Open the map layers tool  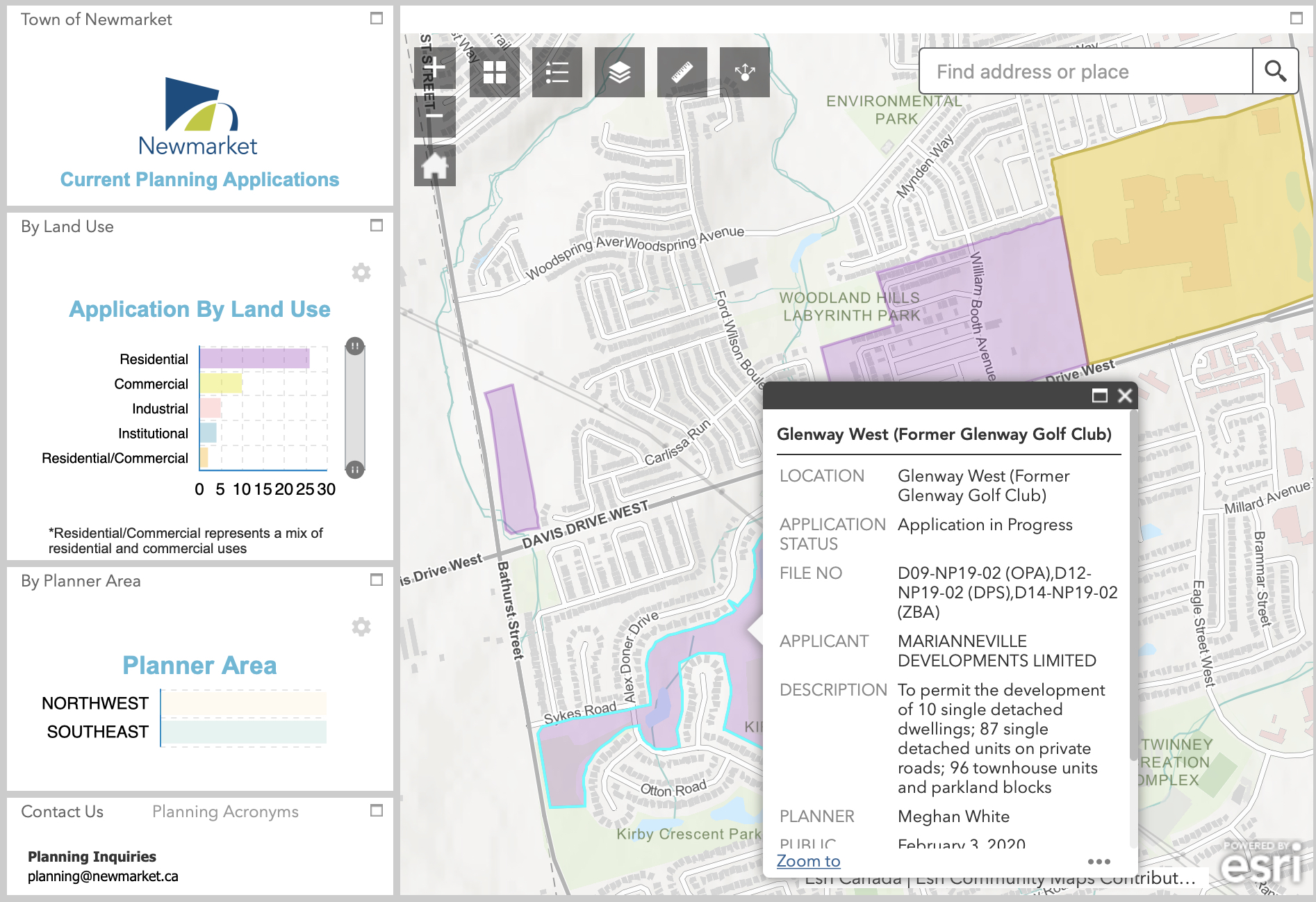(620, 72)
